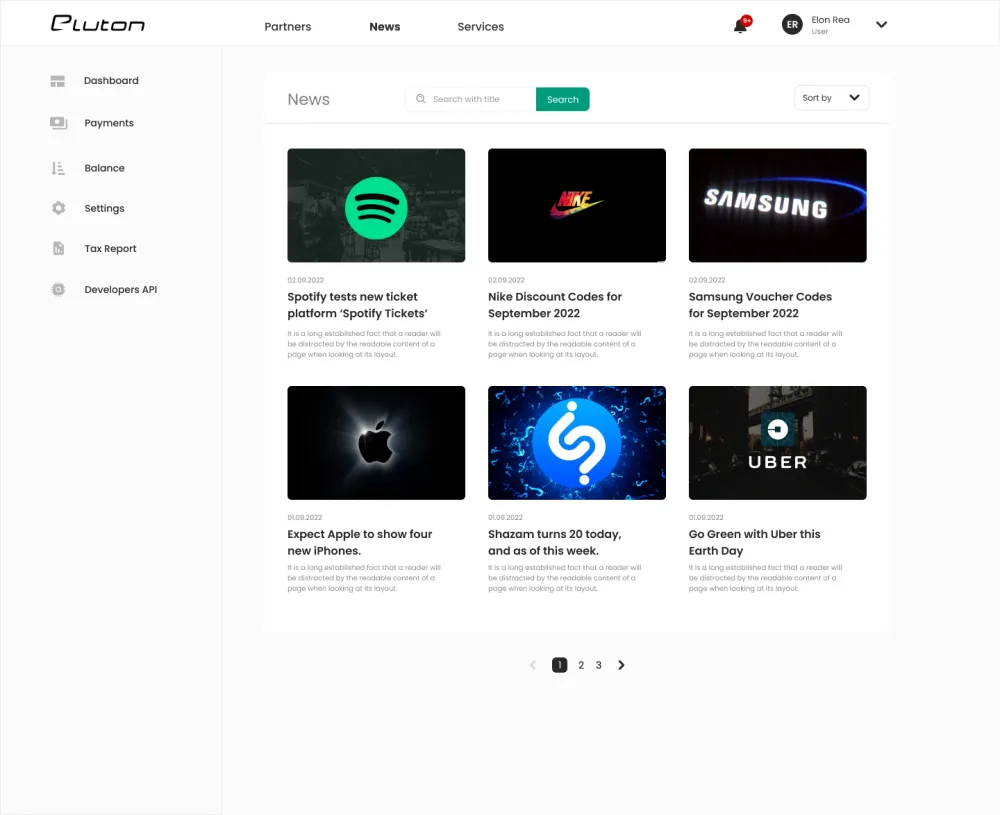Open the Partners top menu
This screenshot has width=1000, height=815.
point(288,27)
